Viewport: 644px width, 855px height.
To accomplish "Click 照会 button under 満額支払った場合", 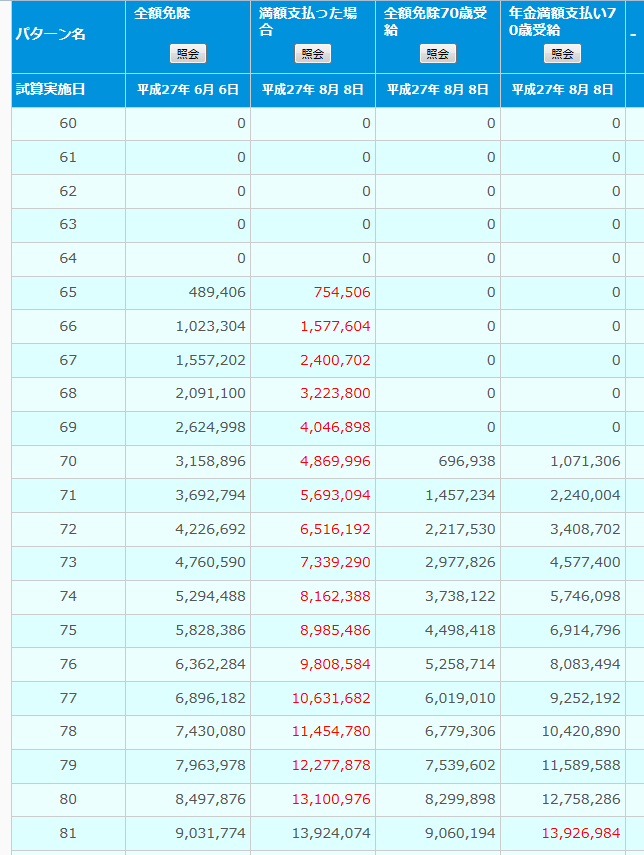I will coord(312,54).
